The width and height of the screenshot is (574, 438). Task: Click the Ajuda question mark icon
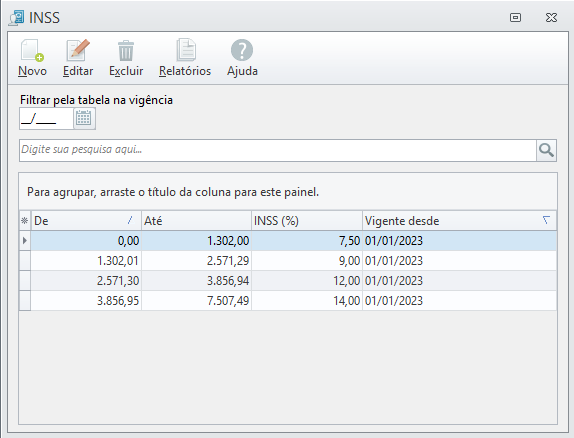(242, 50)
